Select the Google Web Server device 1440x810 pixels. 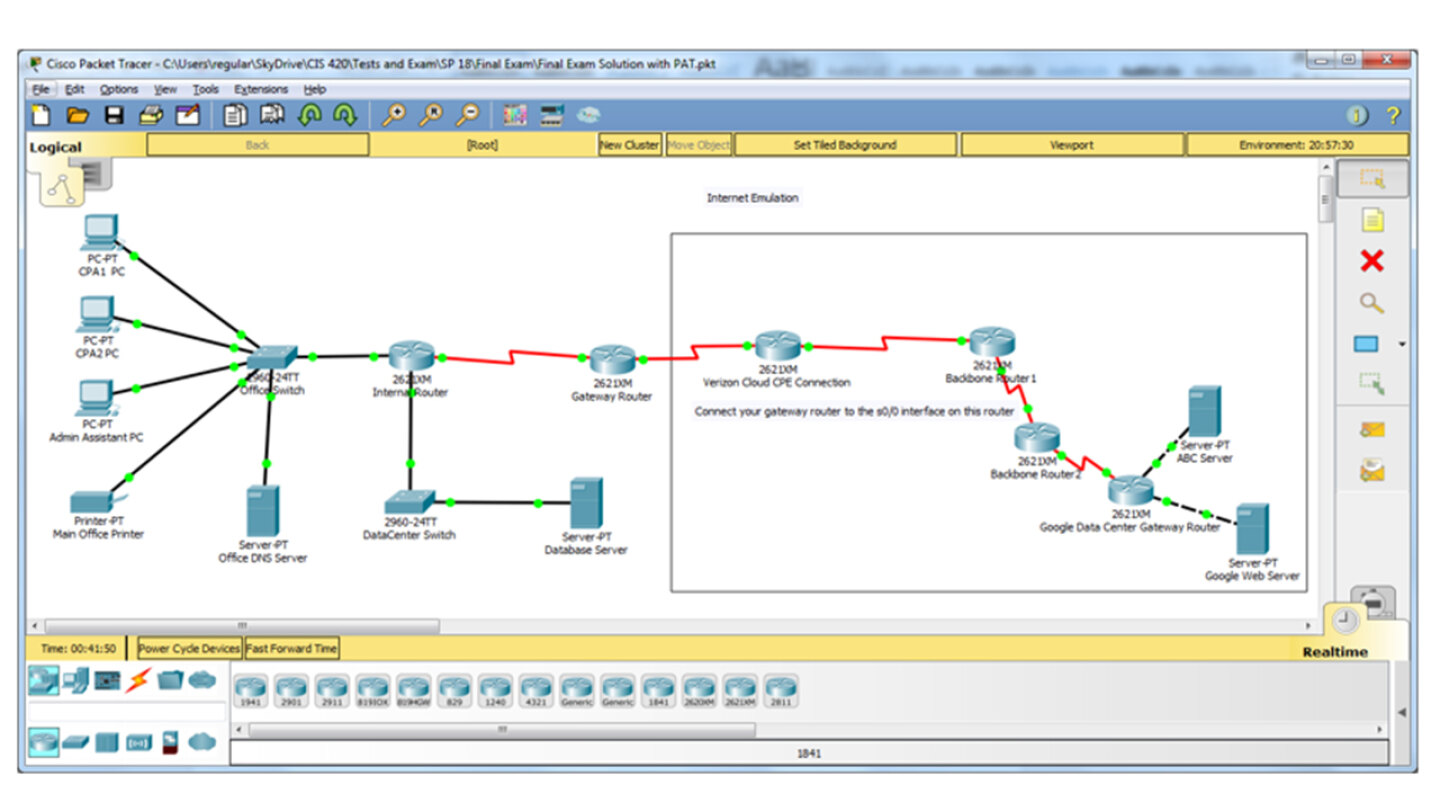point(1252,530)
